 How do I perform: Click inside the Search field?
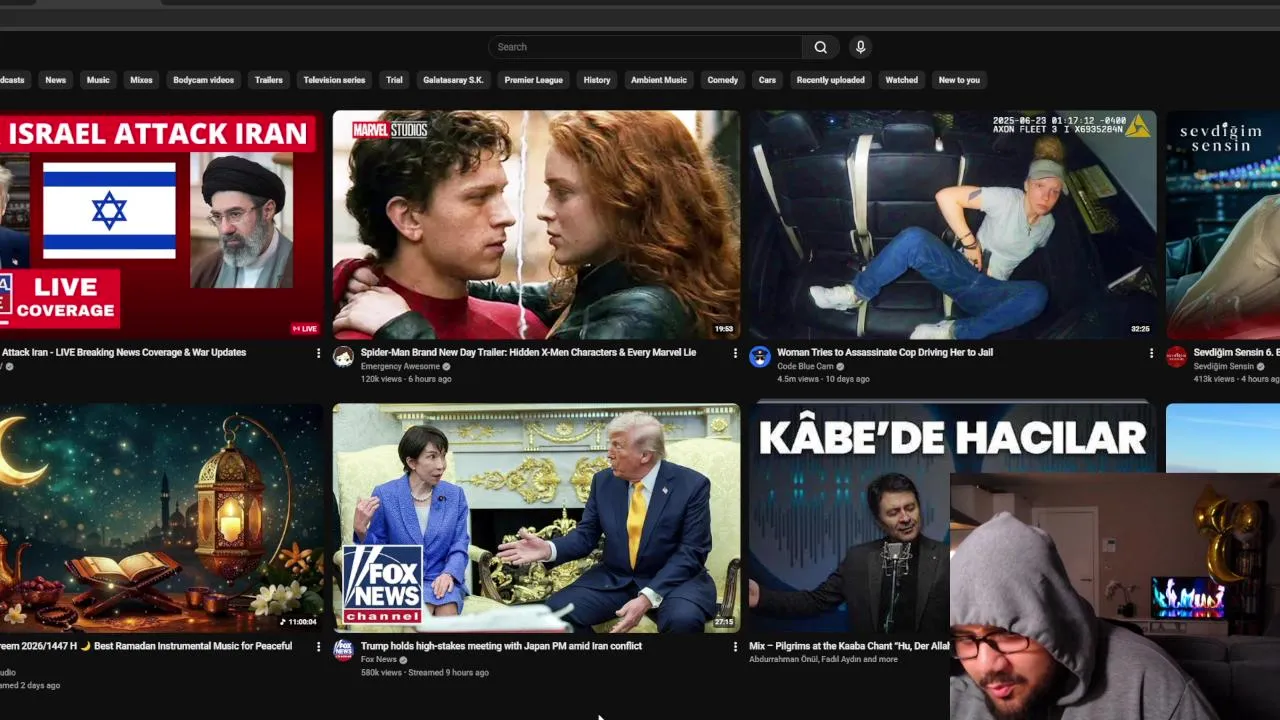click(645, 47)
